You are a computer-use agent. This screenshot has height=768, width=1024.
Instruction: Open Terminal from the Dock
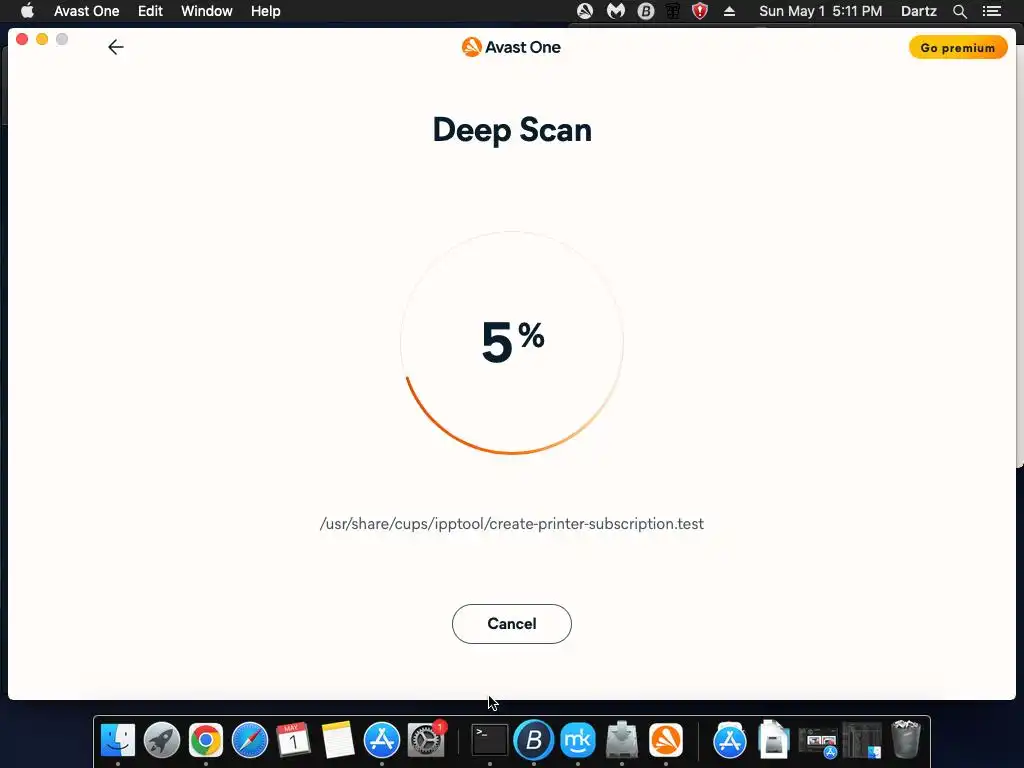tap(490, 740)
